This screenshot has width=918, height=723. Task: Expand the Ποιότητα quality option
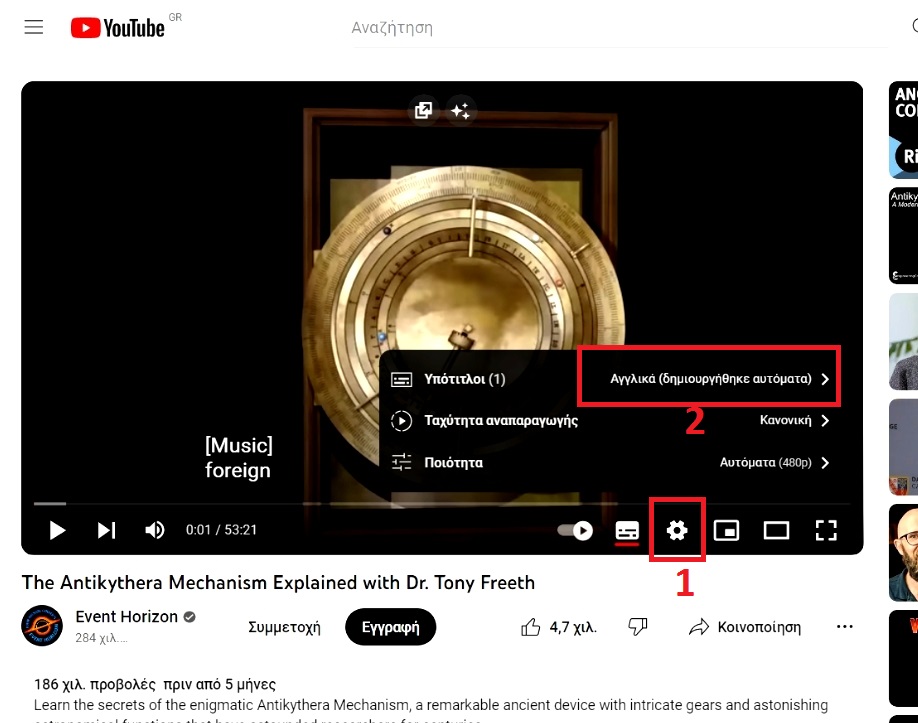(x=610, y=462)
